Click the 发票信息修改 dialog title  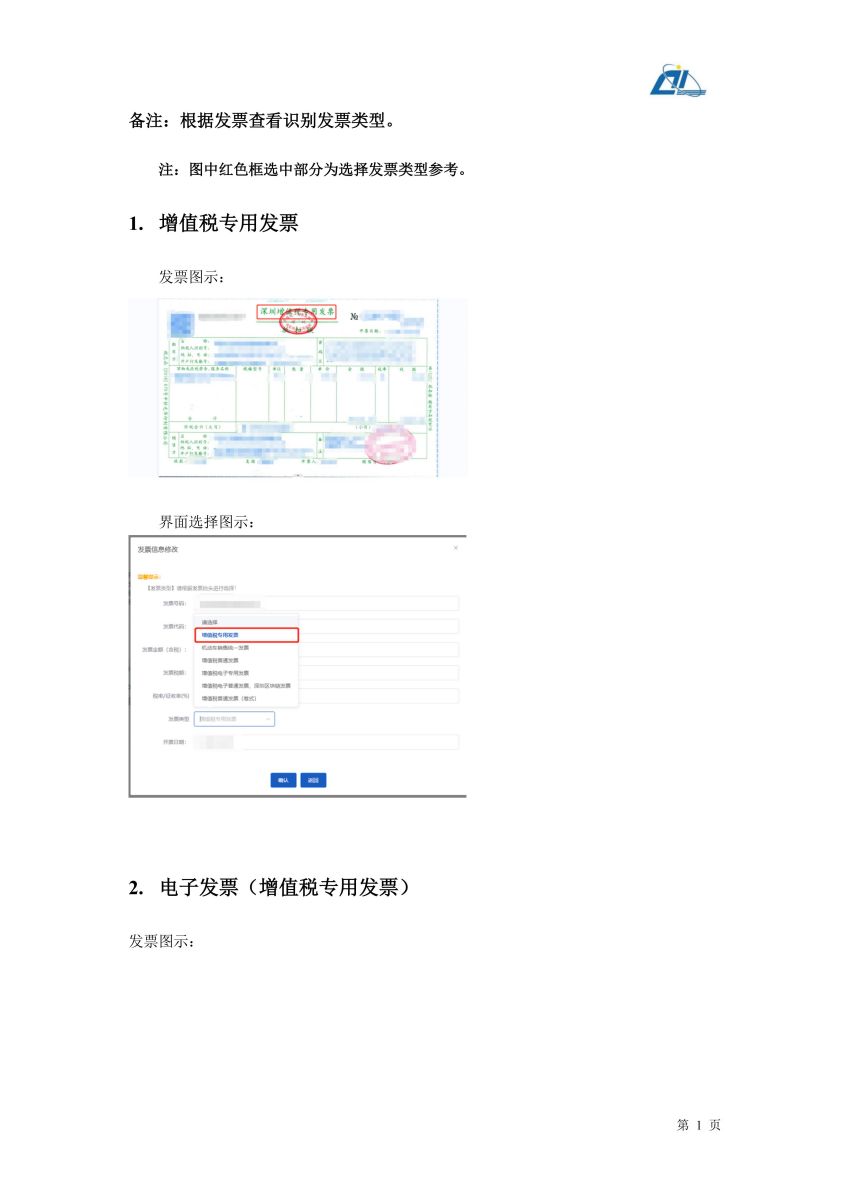pos(158,549)
